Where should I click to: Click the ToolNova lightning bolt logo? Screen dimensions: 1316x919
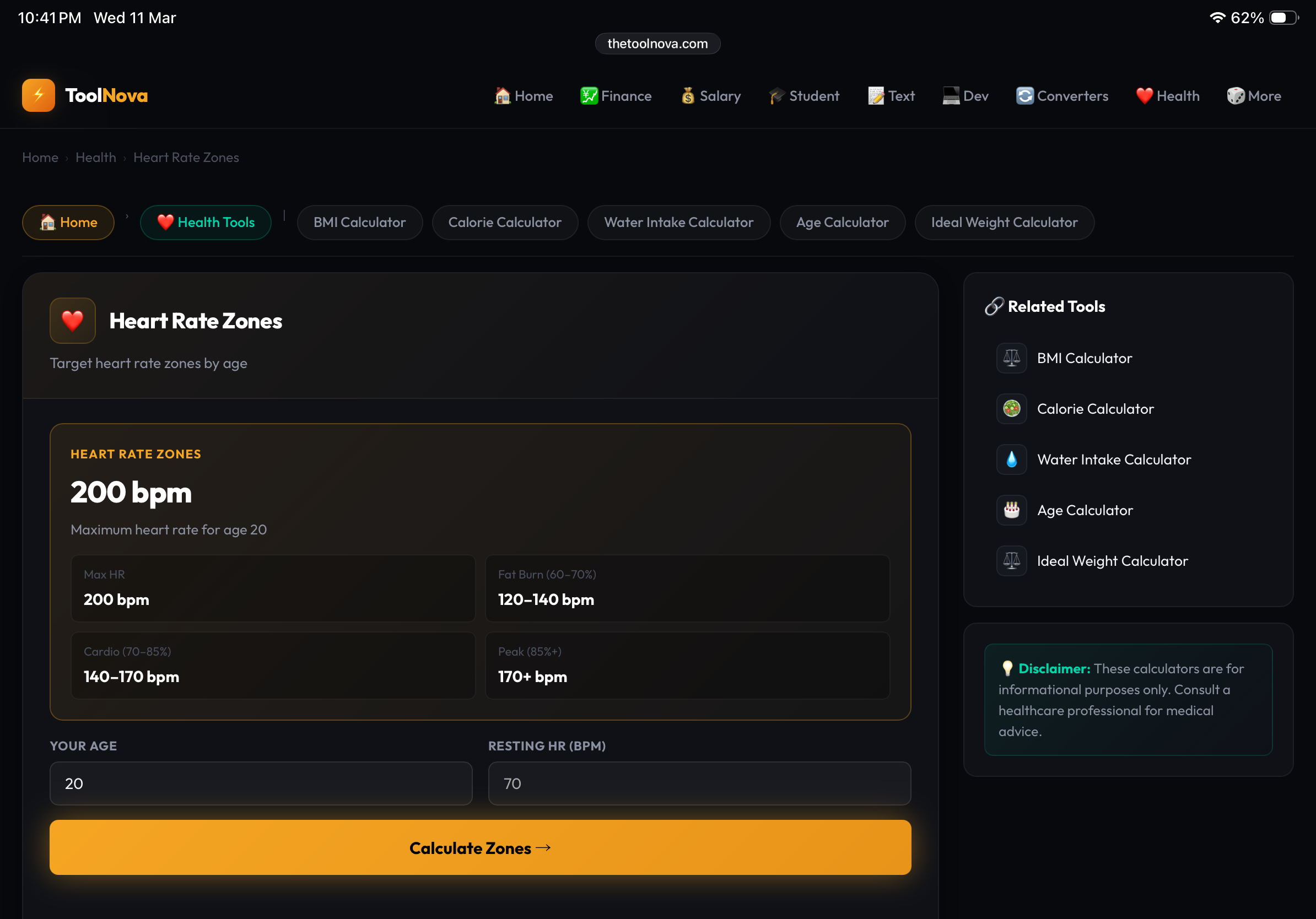[38, 95]
